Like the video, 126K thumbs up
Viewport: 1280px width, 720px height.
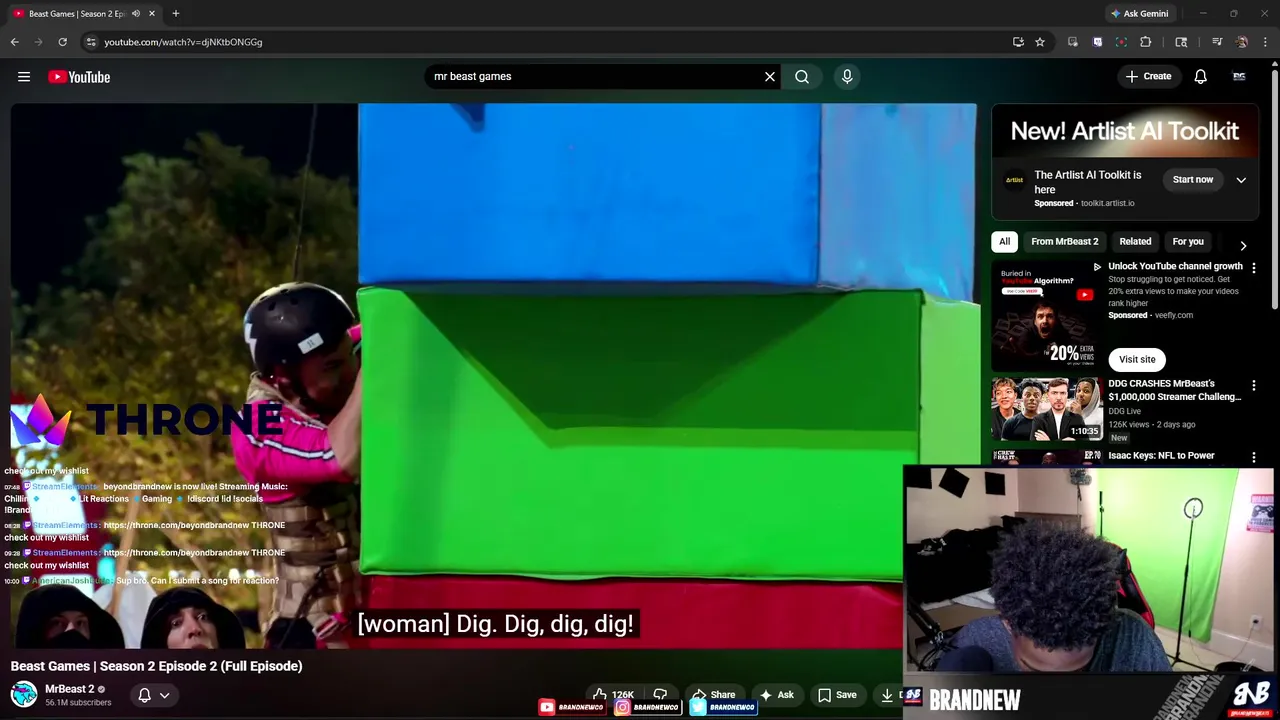point(613,695)
